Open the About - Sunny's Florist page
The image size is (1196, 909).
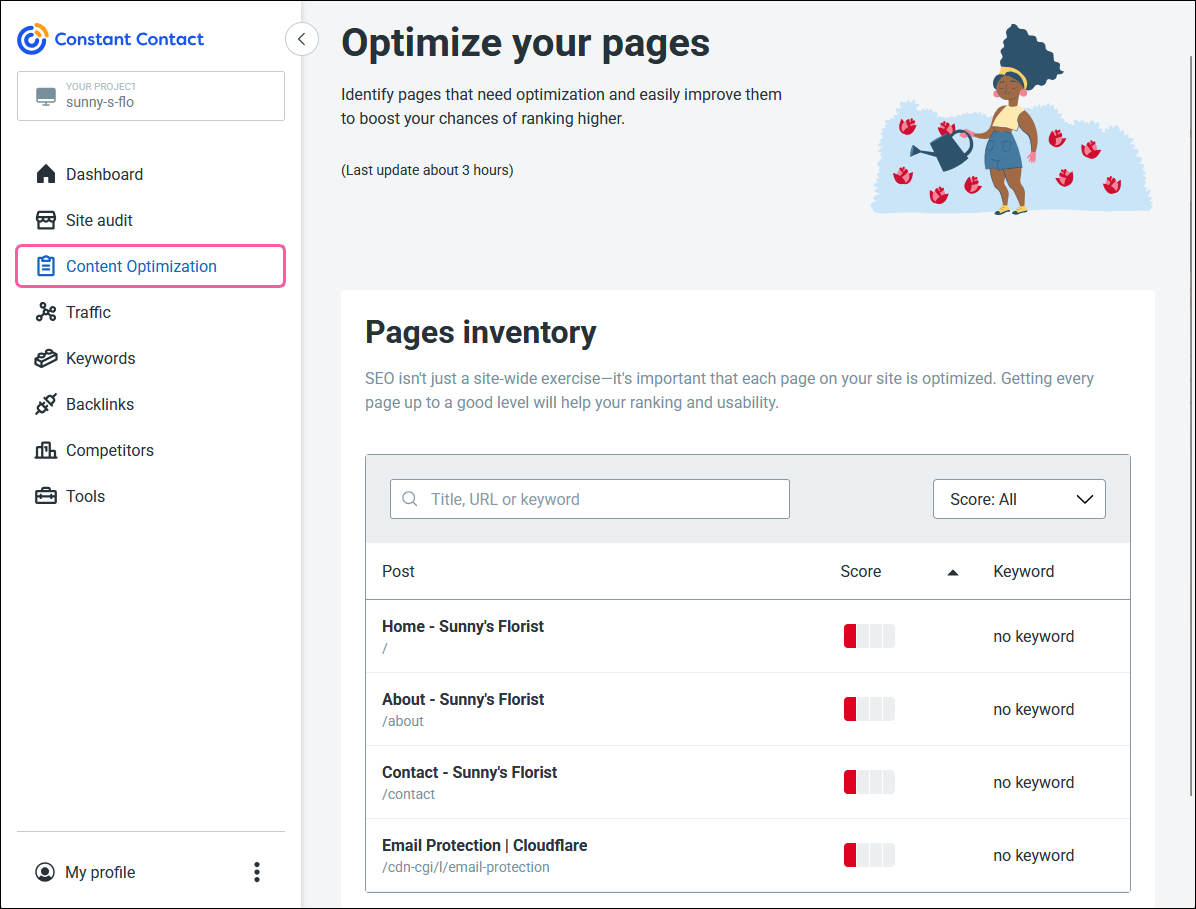[463, 699]
